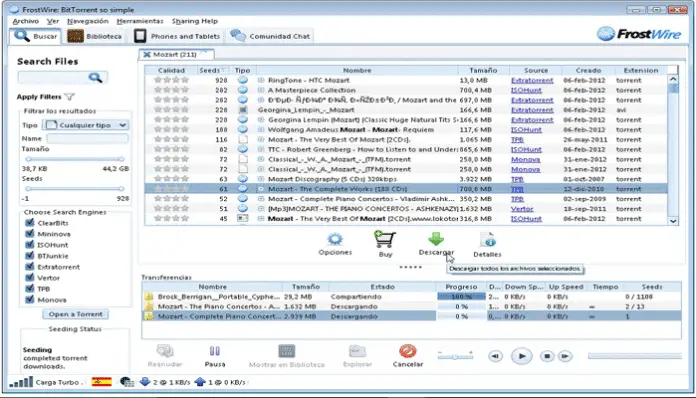
Task: Click the Buy shopping cart icon
Action: point(384,240)
